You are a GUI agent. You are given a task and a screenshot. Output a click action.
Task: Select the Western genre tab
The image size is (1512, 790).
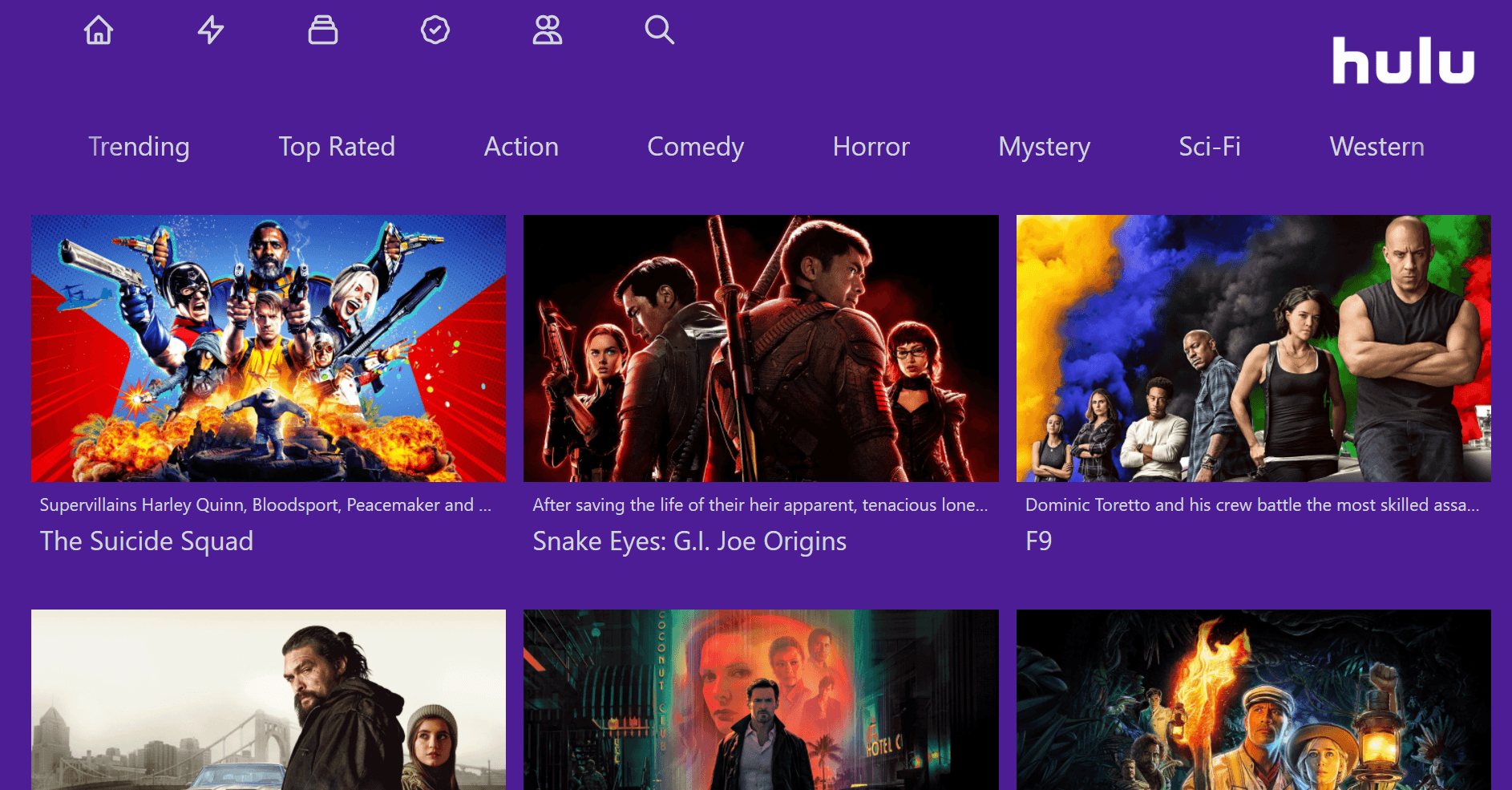point(1377,147)
